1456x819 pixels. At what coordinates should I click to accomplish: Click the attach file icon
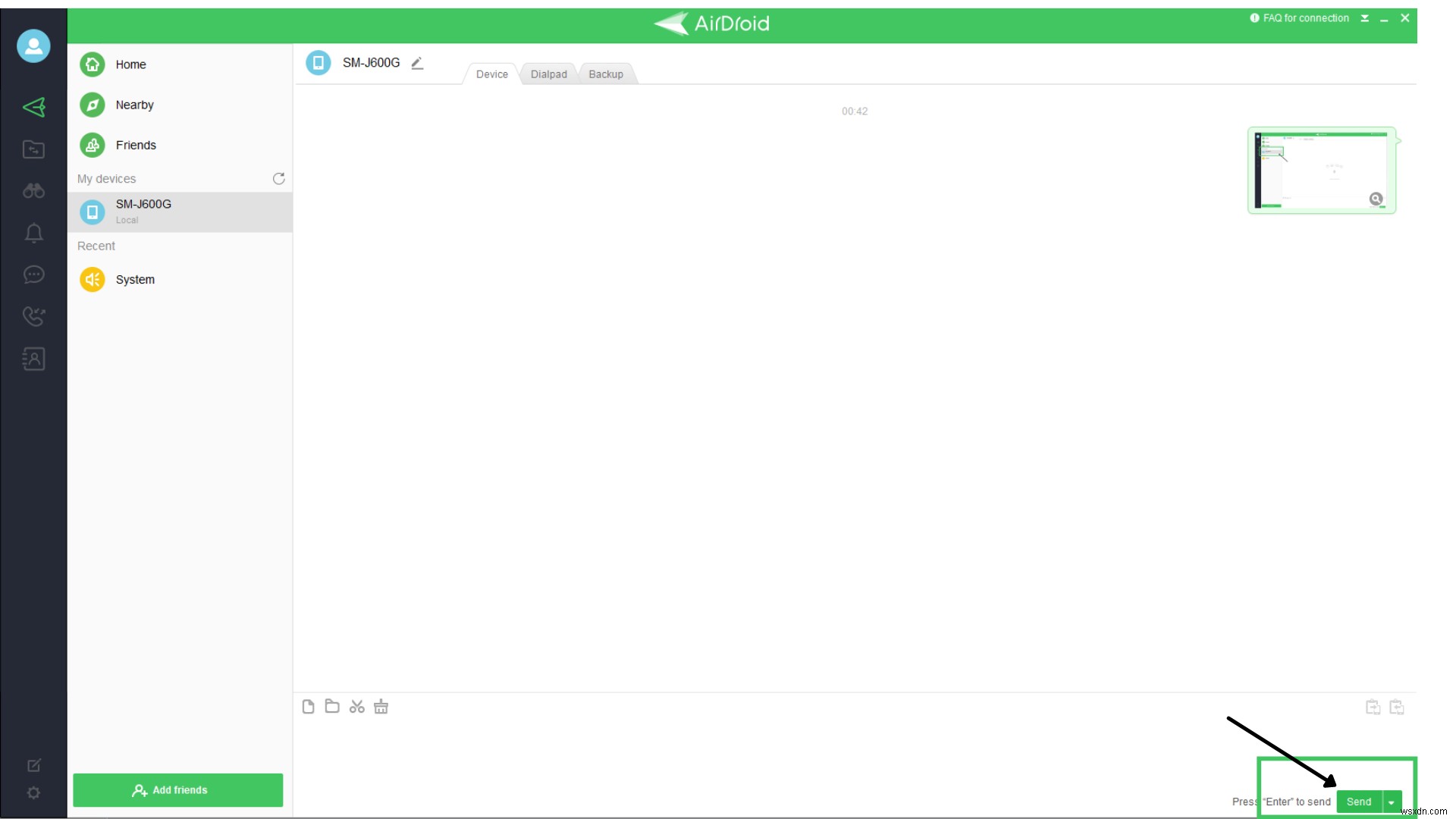pyautogui.click(x=309, y=706)
